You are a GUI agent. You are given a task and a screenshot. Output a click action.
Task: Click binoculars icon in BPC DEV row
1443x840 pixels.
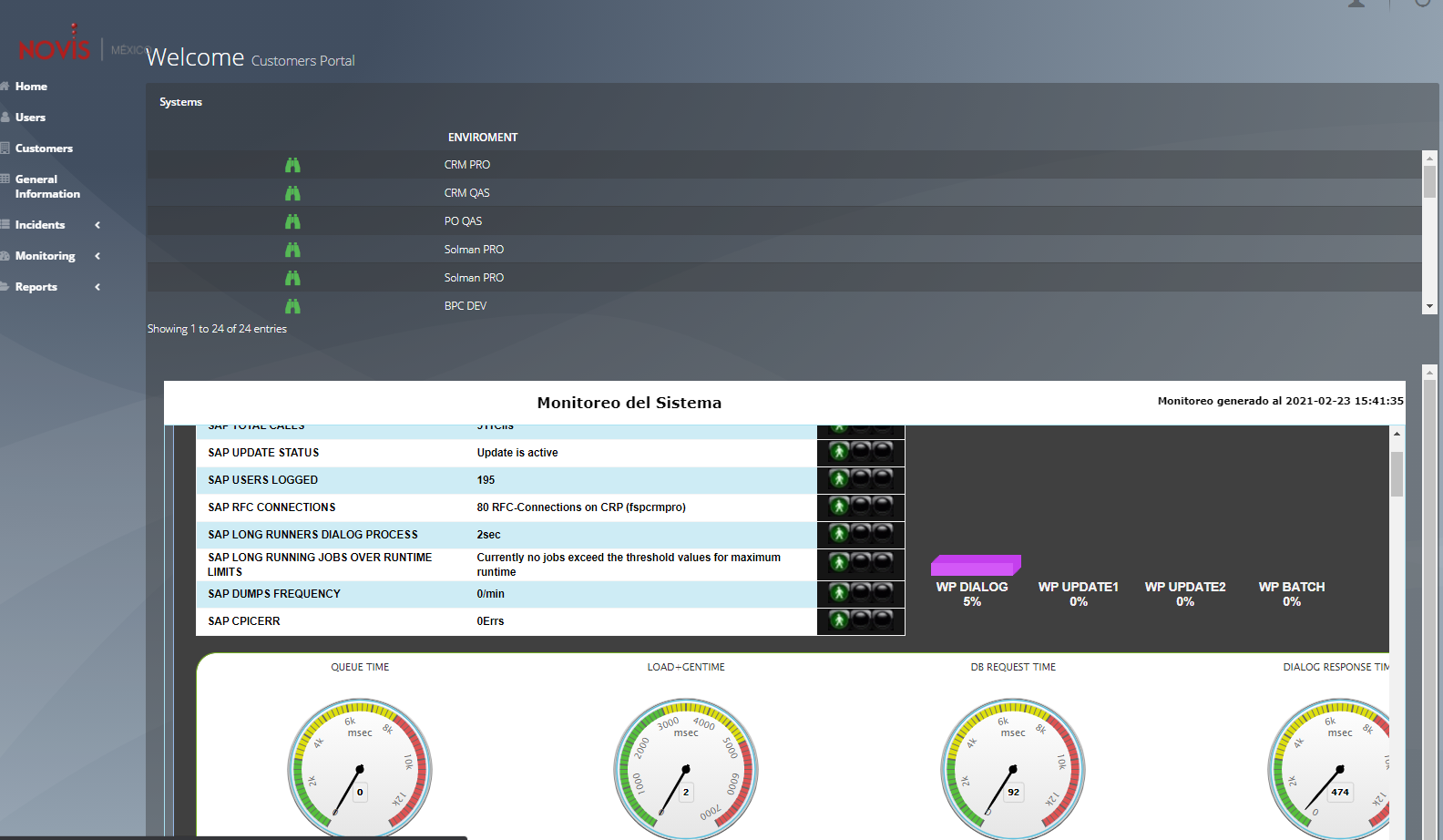[x=292, y=306]
